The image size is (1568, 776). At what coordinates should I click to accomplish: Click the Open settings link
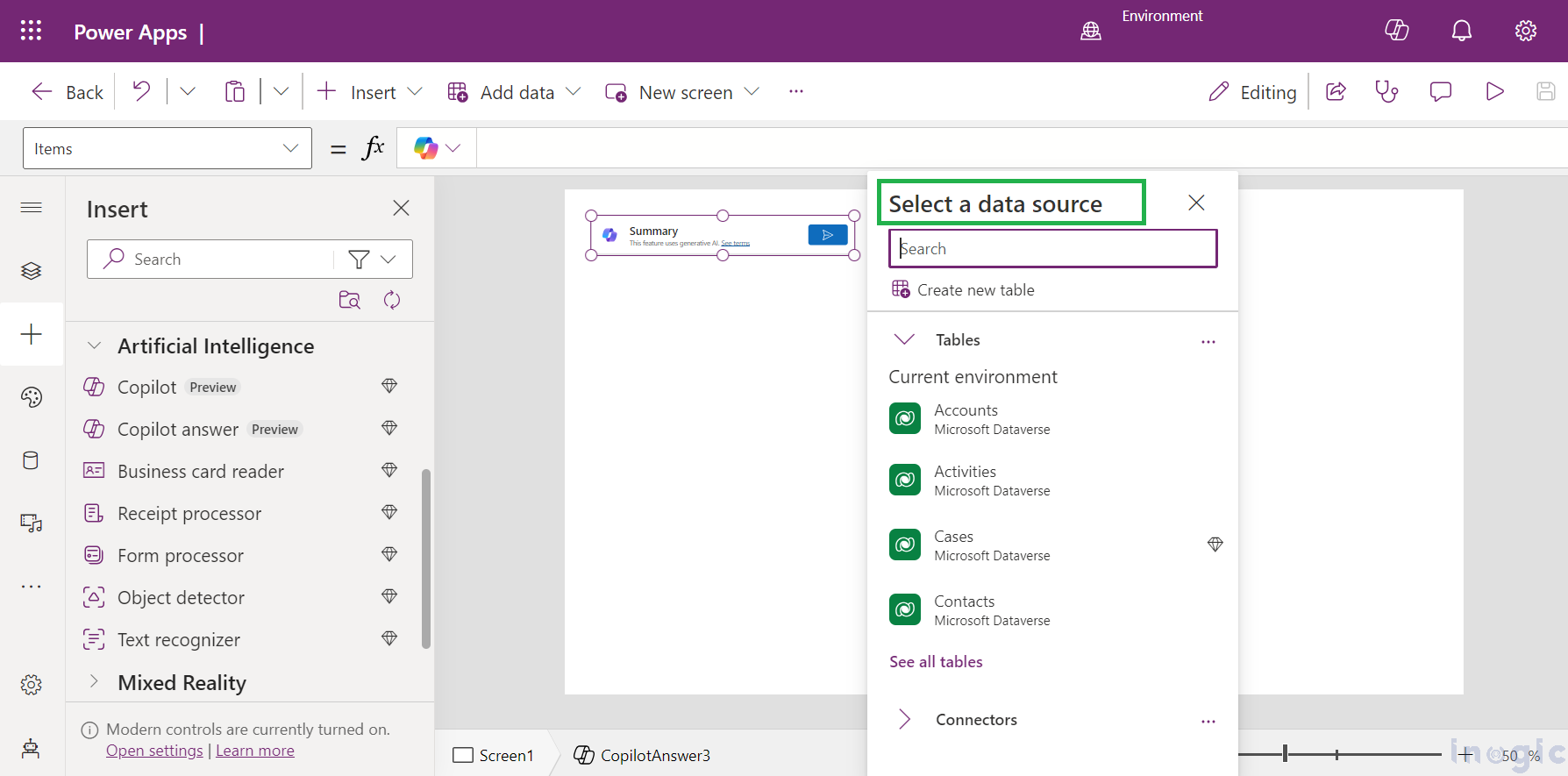click(154, 751)
